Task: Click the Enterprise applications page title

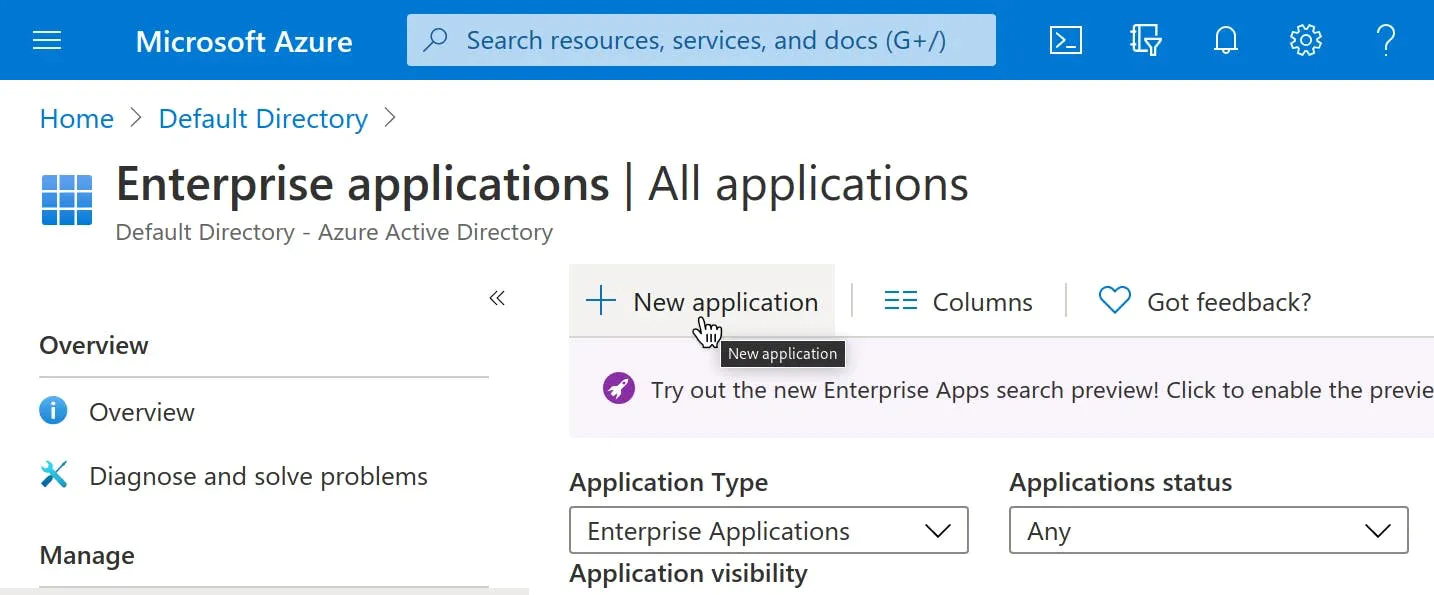Action: [x=363, y=184]
